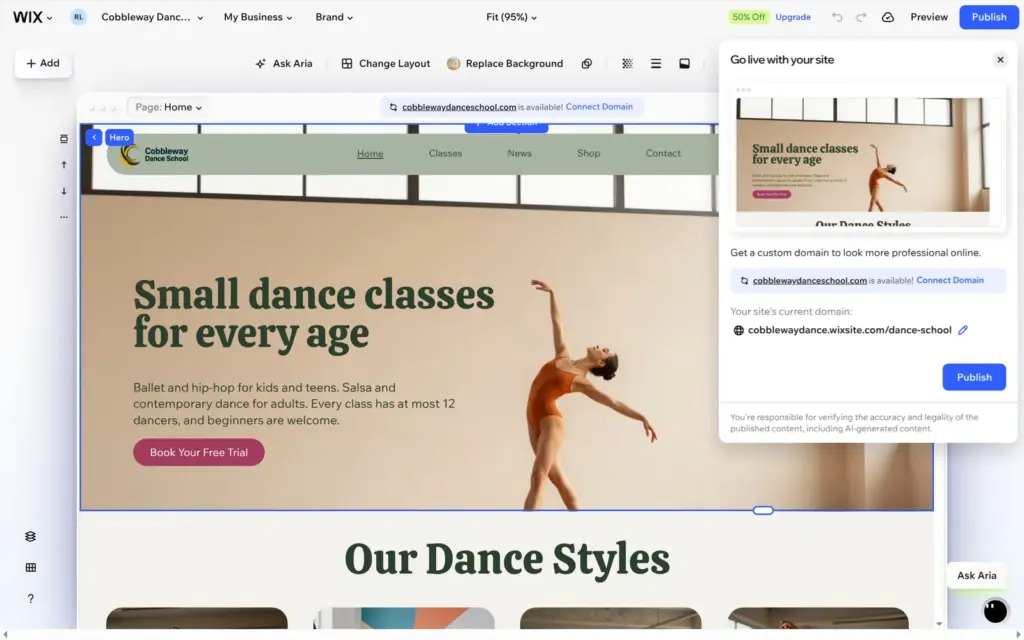This screenshot has height=640, width=1024.
Task: Select the Our Dance Styles heading
Action: (x=507, y=560)
